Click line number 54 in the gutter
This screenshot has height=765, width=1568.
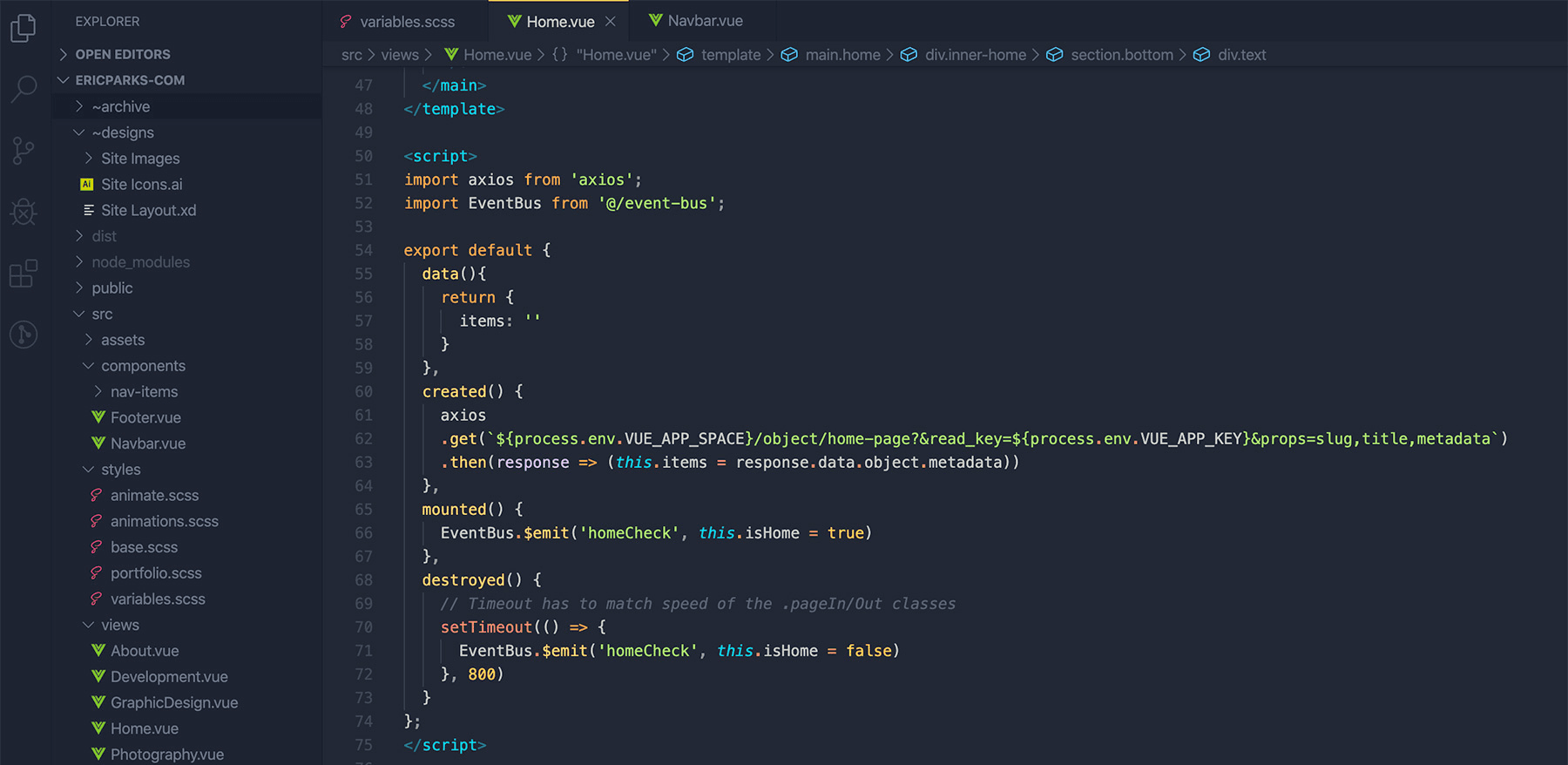363,250
